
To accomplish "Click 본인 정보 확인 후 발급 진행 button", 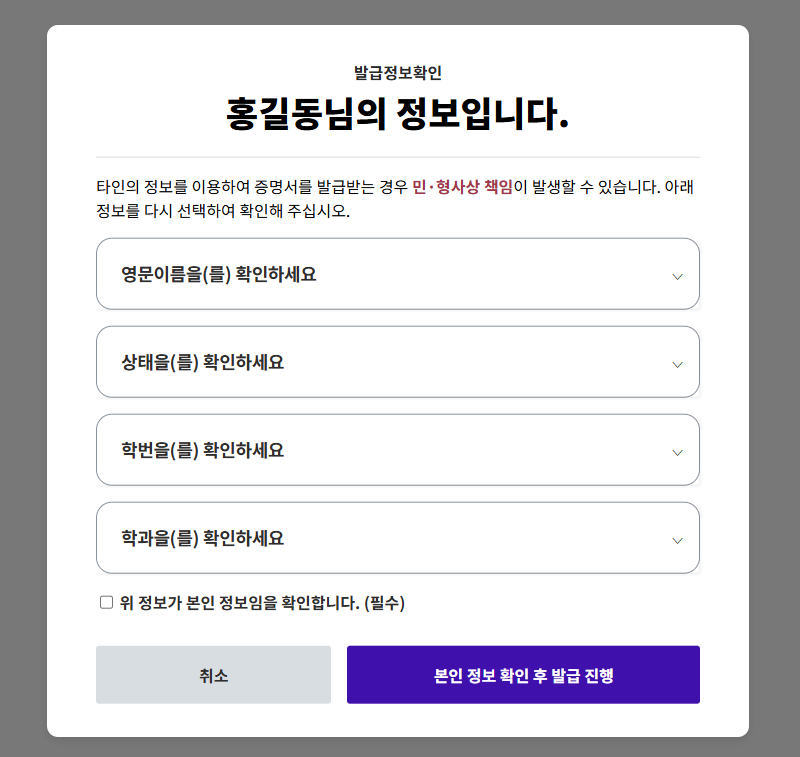I will pos(523,675).
